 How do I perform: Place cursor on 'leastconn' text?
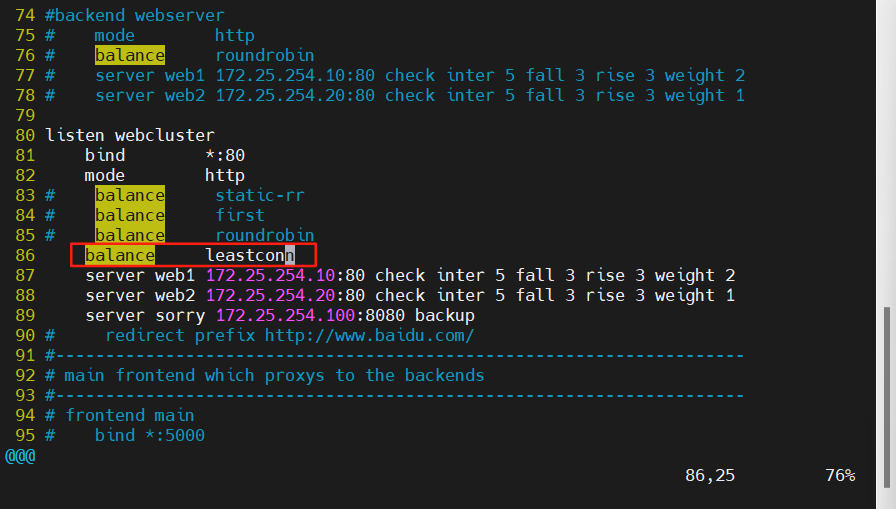[x=250, y=255]
